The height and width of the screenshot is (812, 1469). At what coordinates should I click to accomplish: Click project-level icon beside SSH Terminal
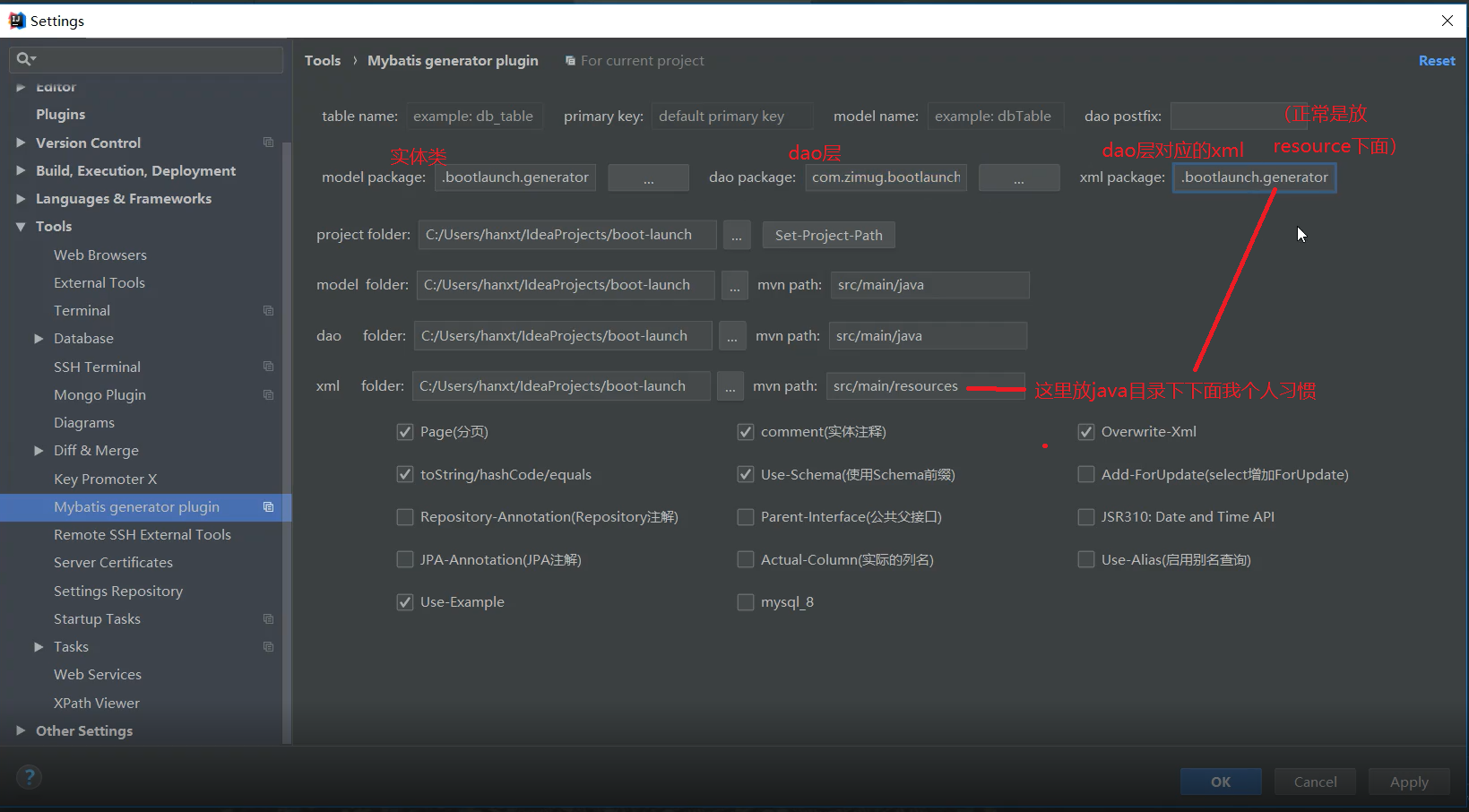click(268, 367)
